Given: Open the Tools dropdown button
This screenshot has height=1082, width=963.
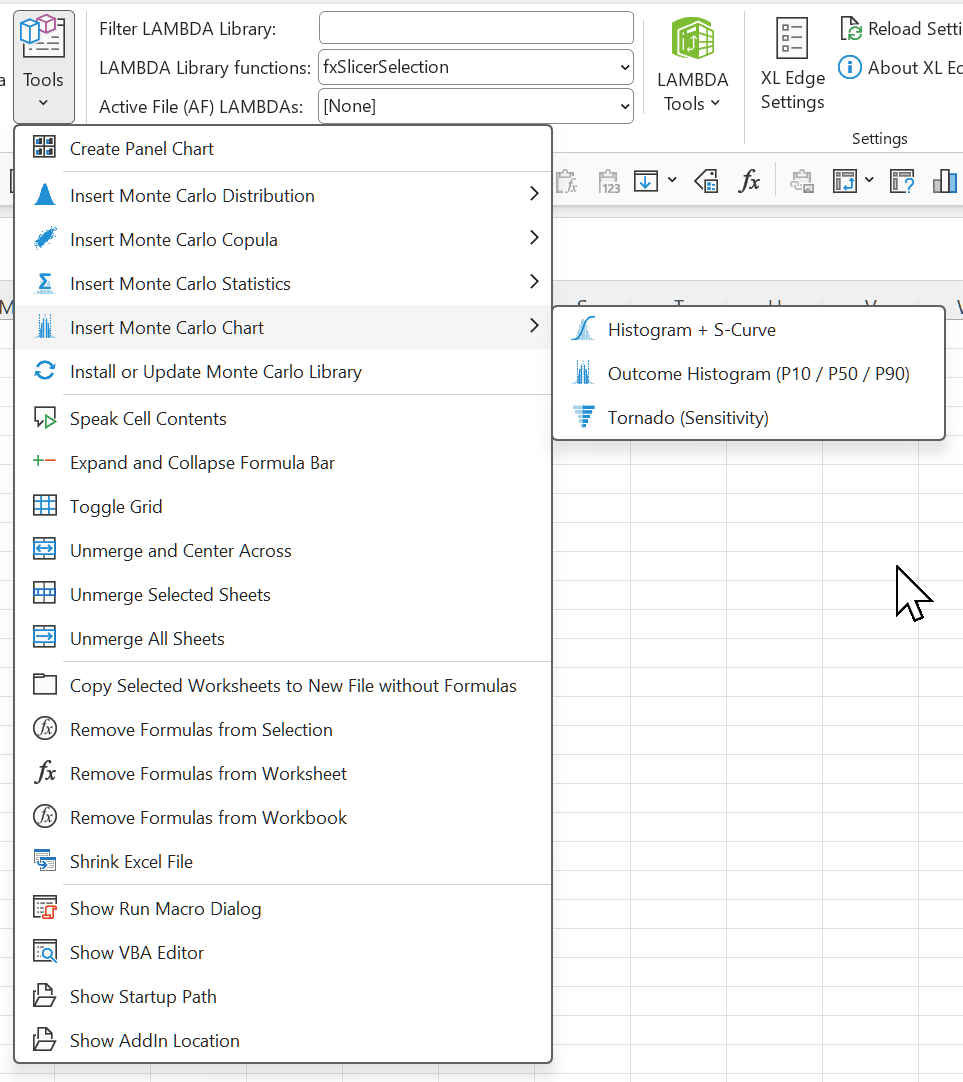Looking at the screenshot, I should pyautogui.click(x=43, y=66).
